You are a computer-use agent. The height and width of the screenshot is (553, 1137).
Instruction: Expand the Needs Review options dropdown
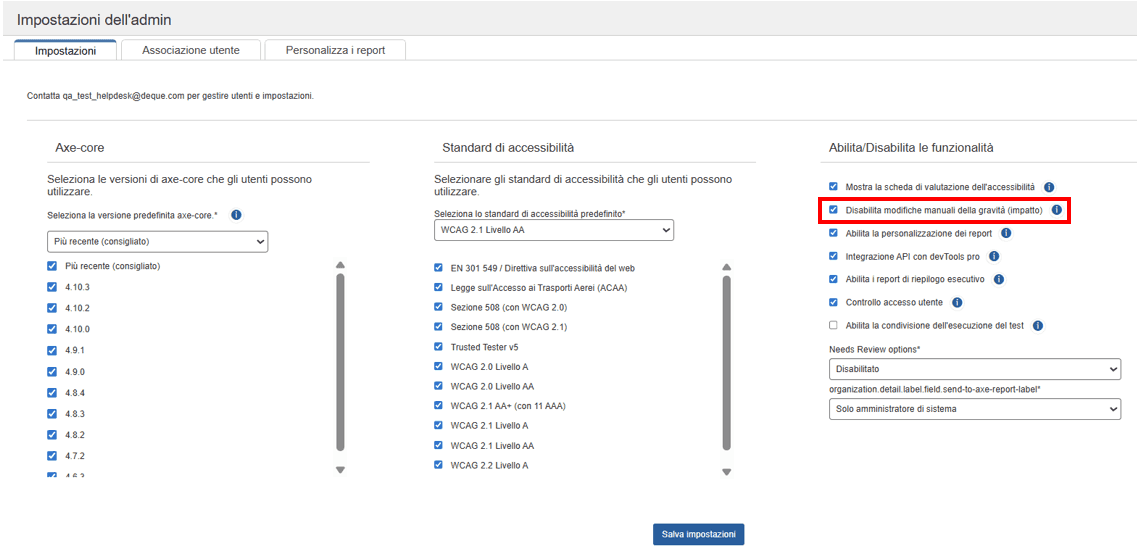974,369
